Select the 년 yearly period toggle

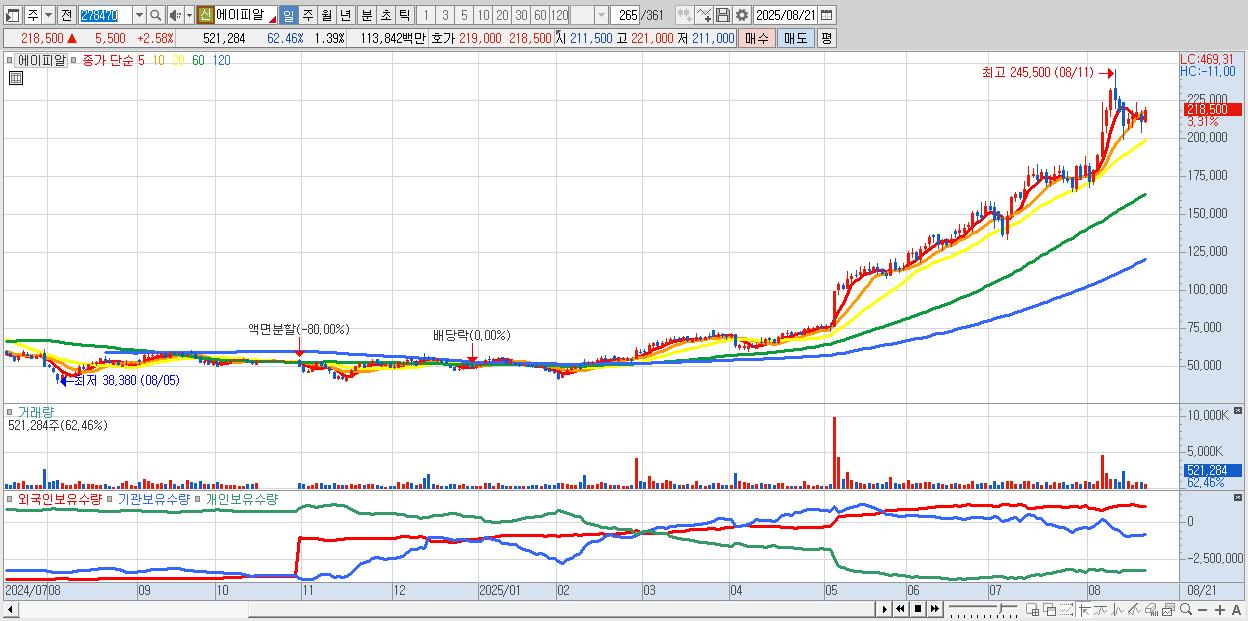click(x=345, y=15)
